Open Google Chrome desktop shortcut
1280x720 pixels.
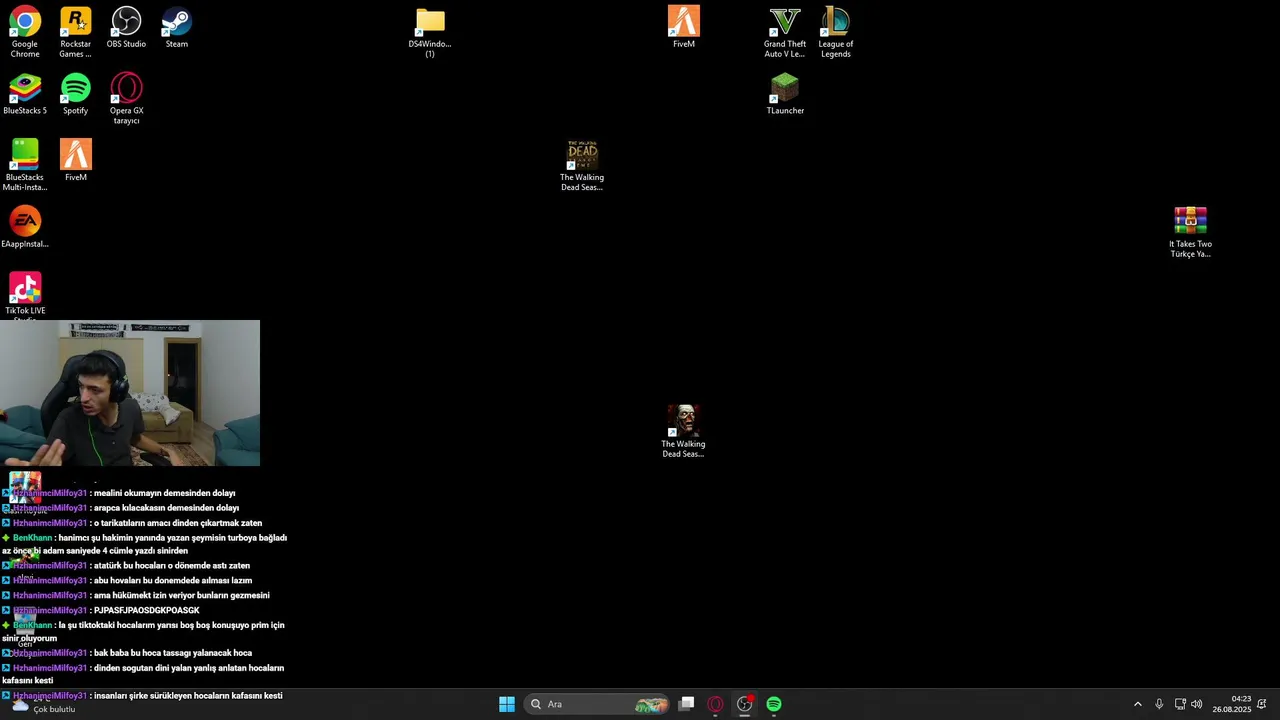click(25, 32)
